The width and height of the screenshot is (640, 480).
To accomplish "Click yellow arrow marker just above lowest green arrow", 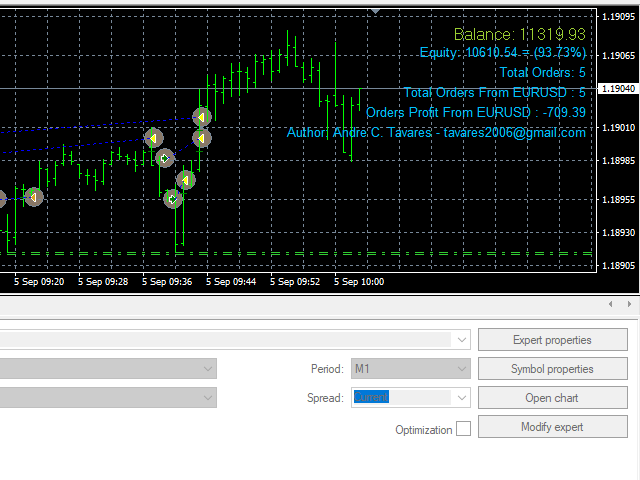I will (185, 180).
